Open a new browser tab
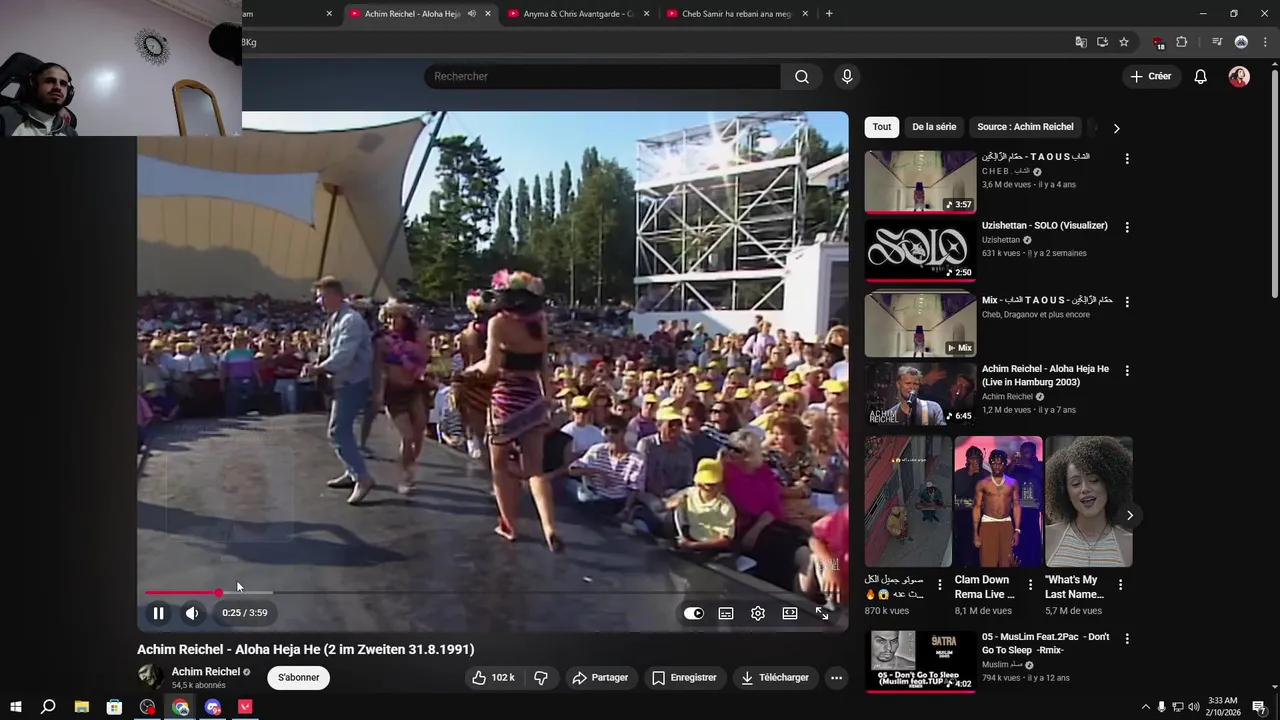This screenshot has width=1280, height=720. [829, 14]
